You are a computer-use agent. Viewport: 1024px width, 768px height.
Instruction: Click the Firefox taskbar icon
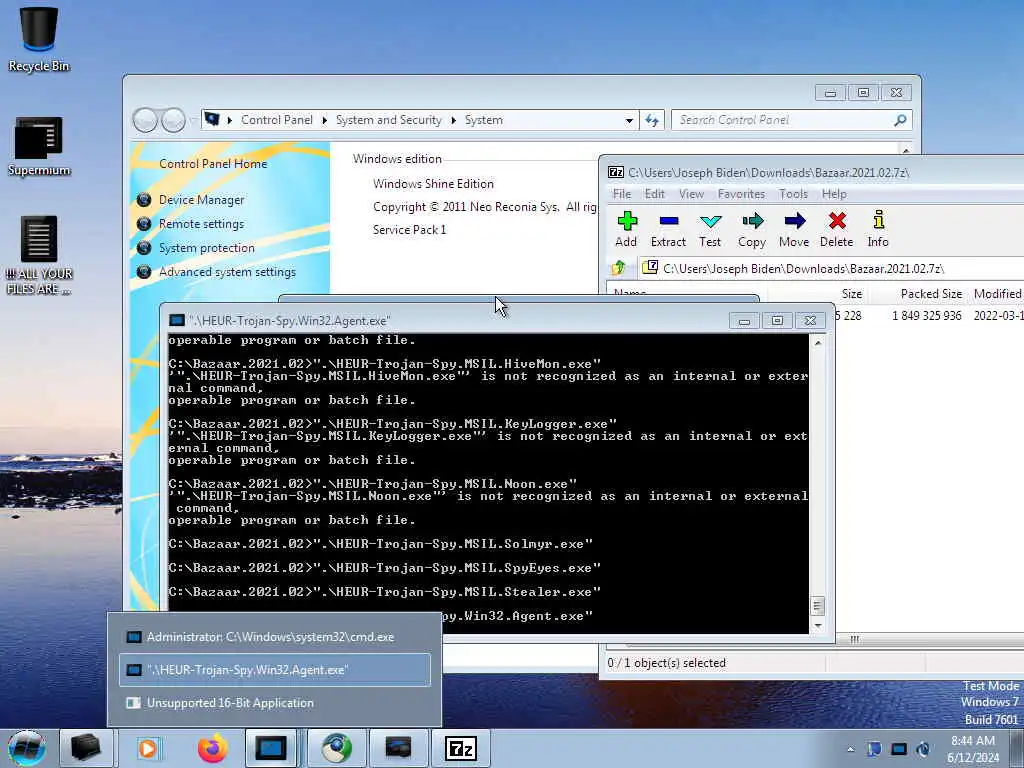point(213,748)
